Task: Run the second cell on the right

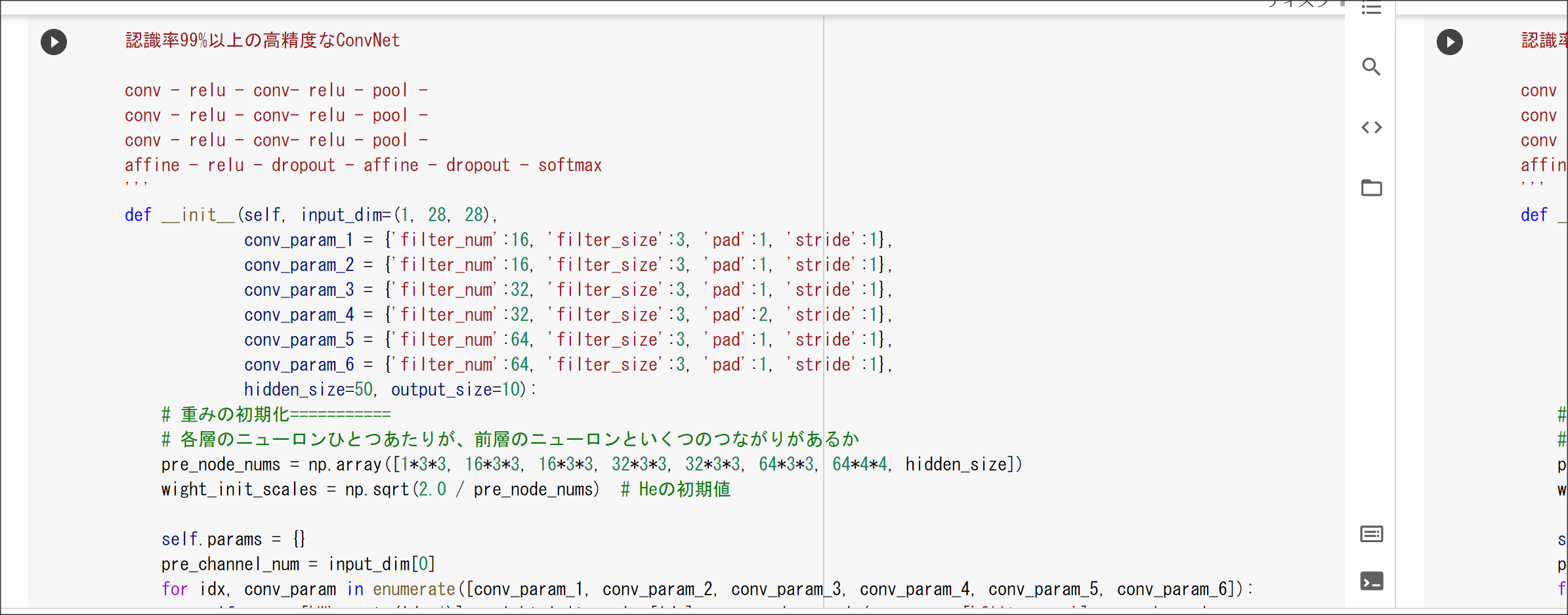Action: (1450, 42)
